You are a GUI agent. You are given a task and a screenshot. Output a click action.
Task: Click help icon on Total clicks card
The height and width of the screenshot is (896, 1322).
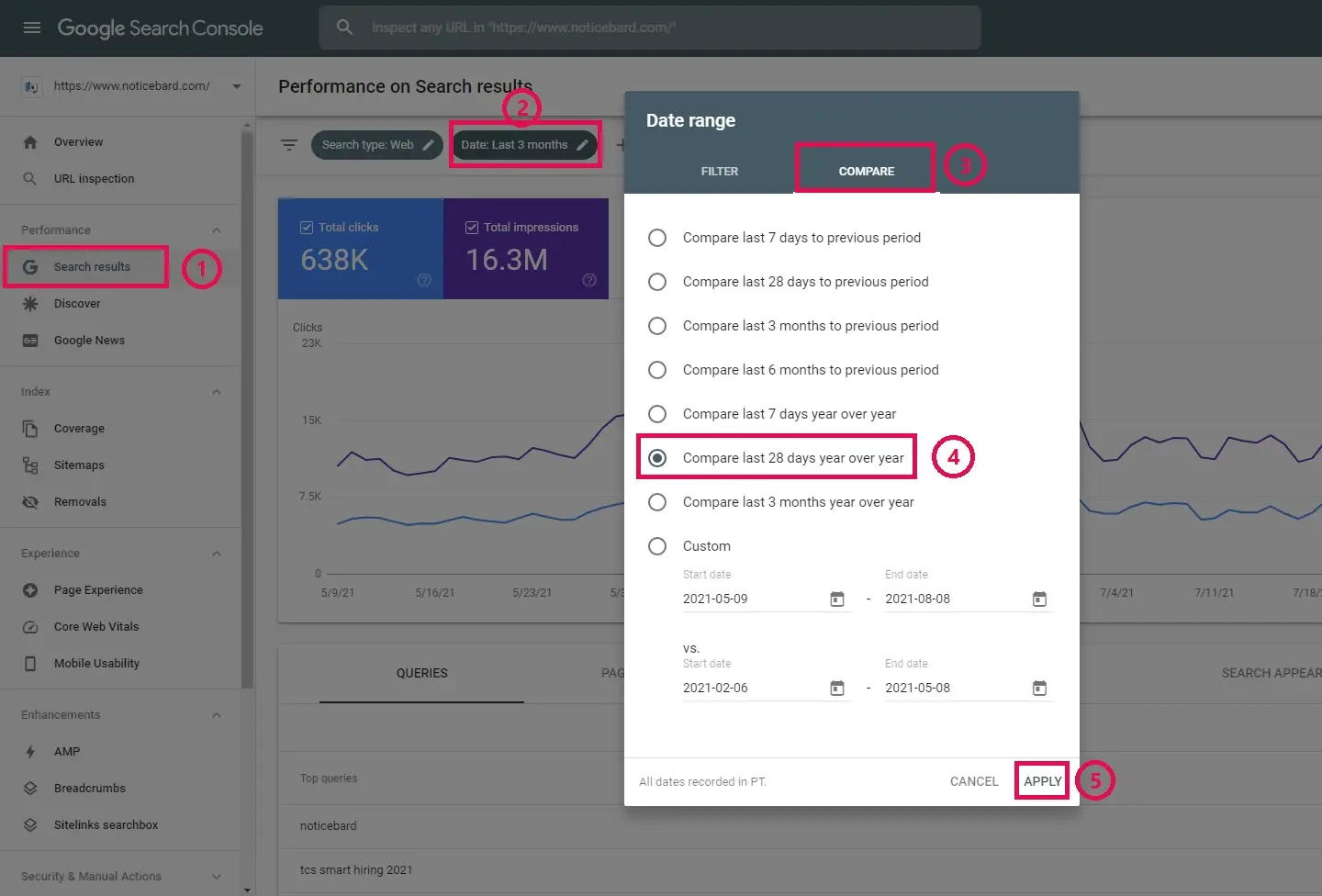pos(424,280)
